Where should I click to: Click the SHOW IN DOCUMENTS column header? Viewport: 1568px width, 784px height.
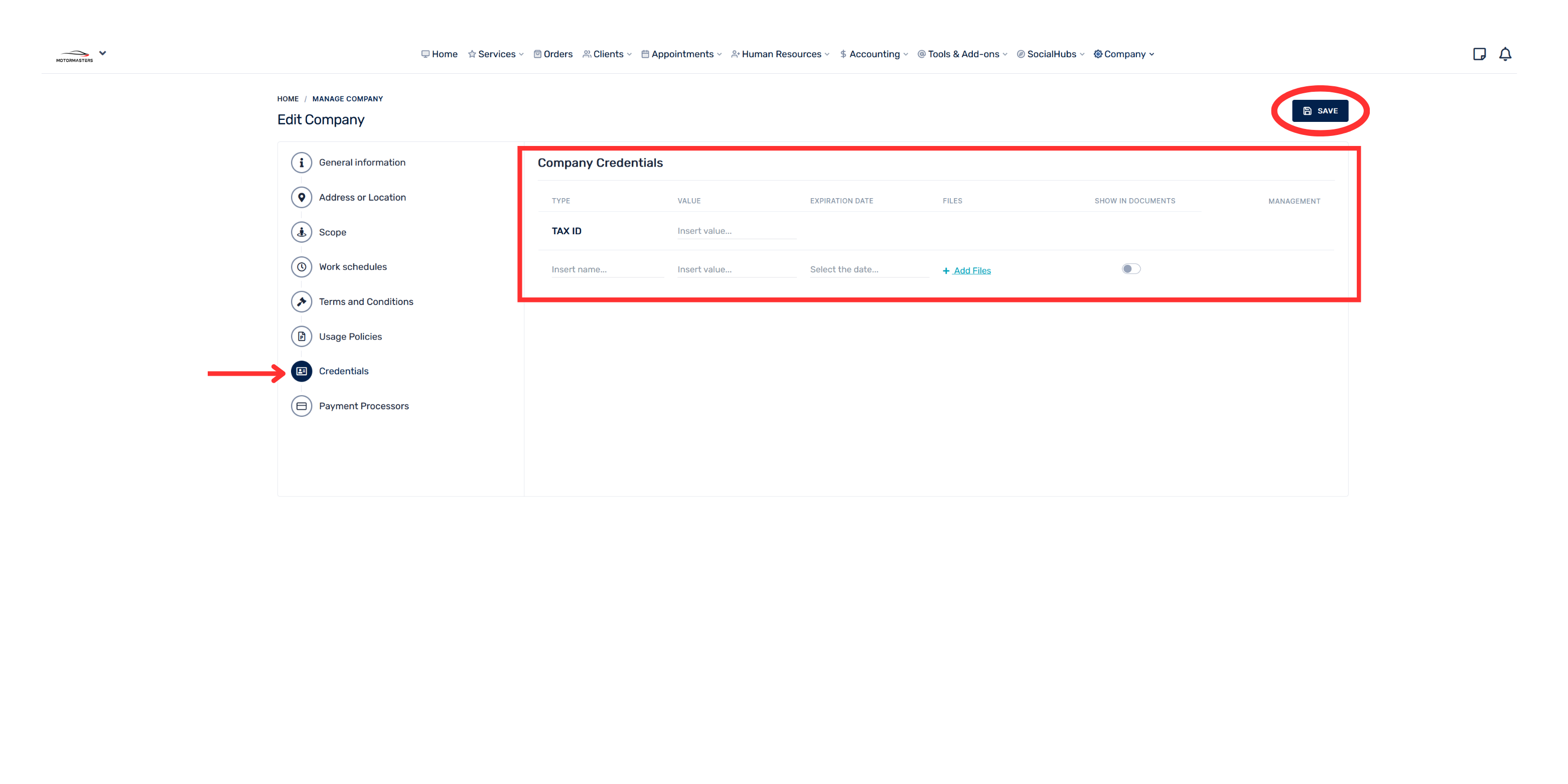click(x=1134, y=201)
